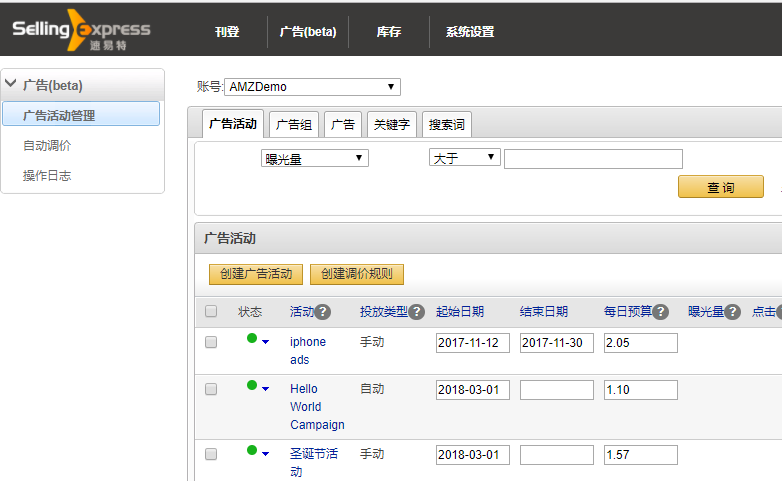Open the 库存 top menu
Viewport: 782px width, 481px height.
pyautogui.click(x=389, y=32)
